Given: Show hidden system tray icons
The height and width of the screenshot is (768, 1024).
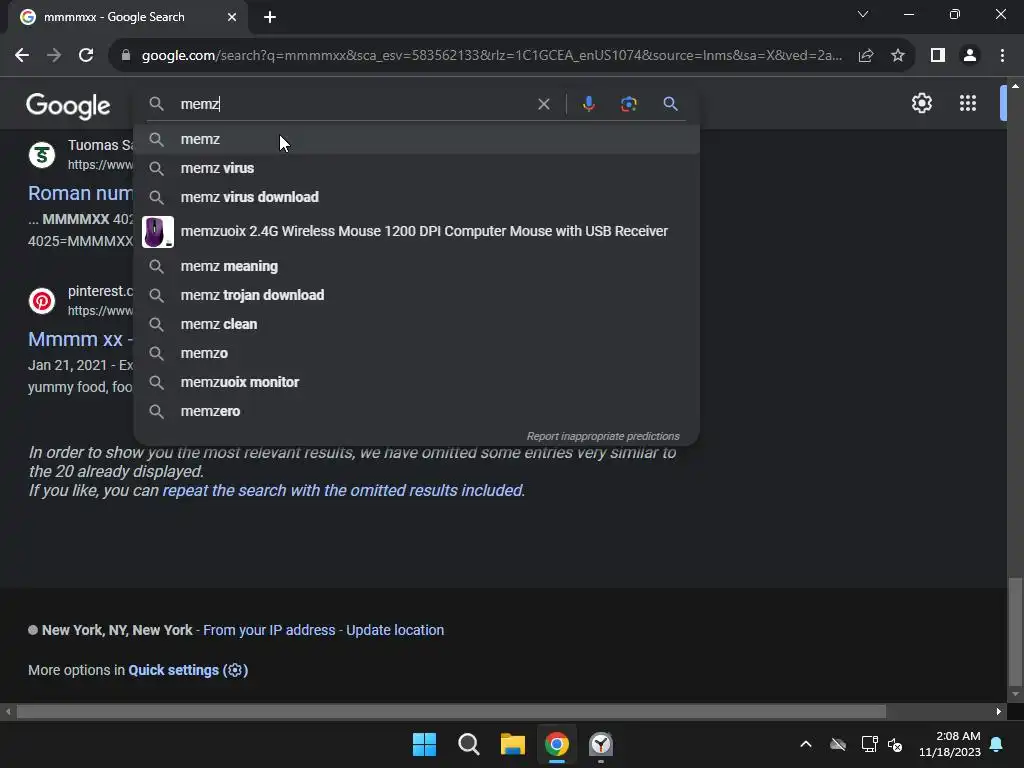Looking at the screenshot, I should pos(806,744).
